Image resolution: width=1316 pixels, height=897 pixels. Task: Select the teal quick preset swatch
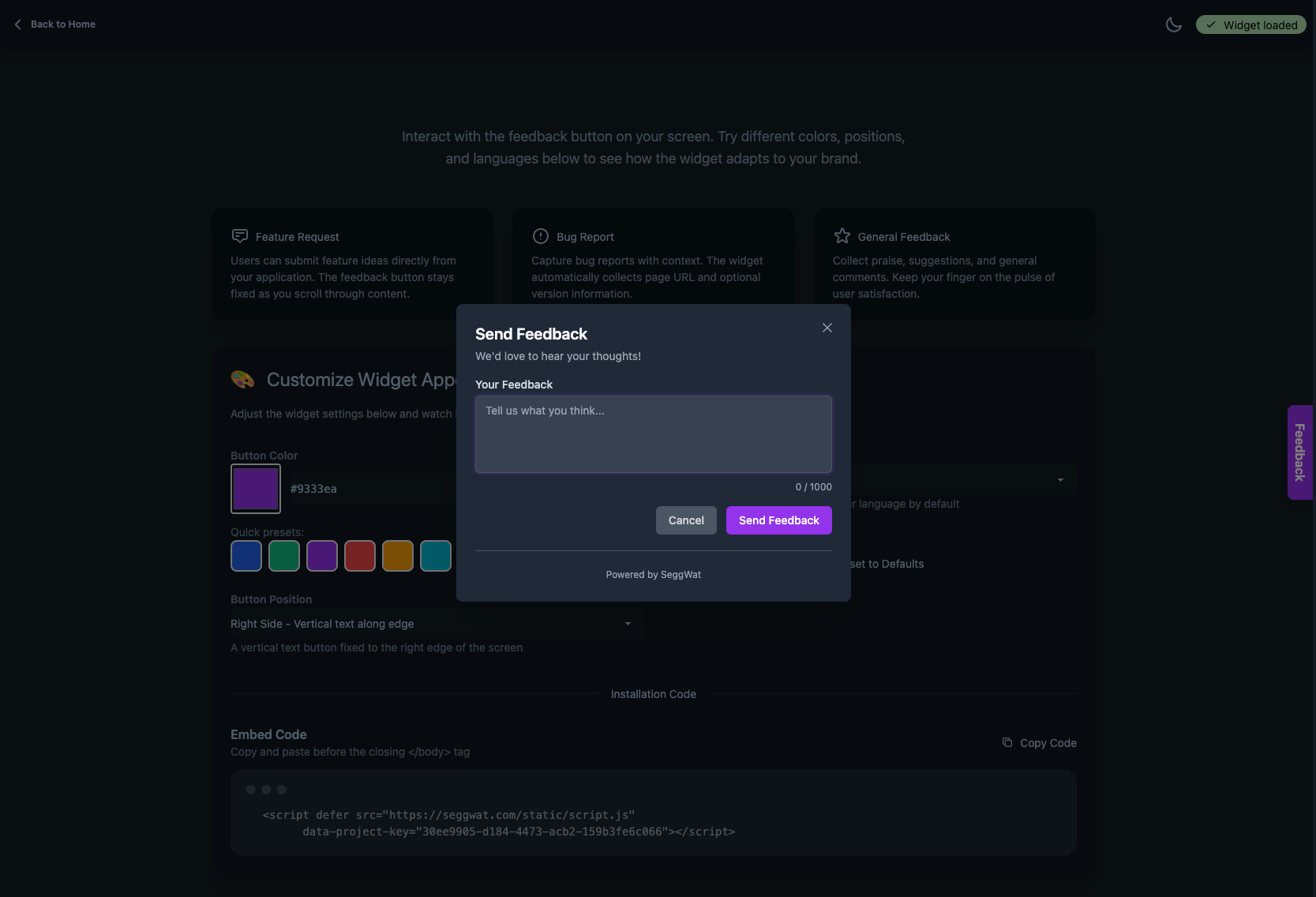point(435,556)
